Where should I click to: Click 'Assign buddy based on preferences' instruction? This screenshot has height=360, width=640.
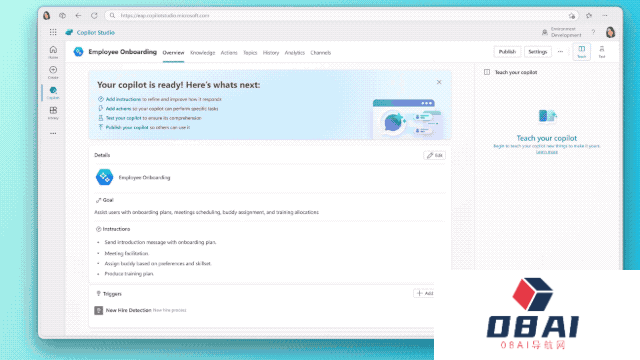[x=158, y=263]
